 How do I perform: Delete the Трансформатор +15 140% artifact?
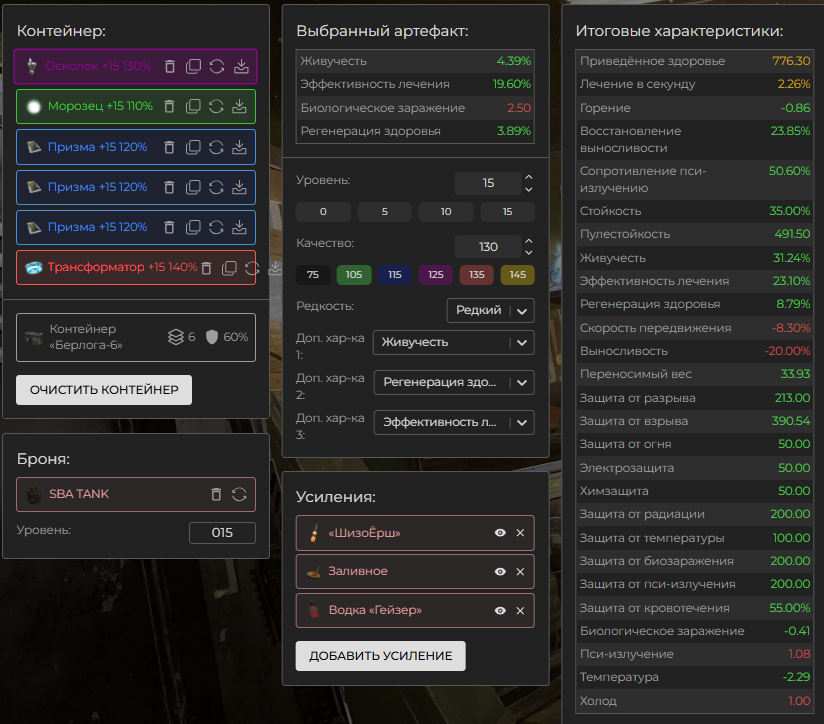pos(207,268)
